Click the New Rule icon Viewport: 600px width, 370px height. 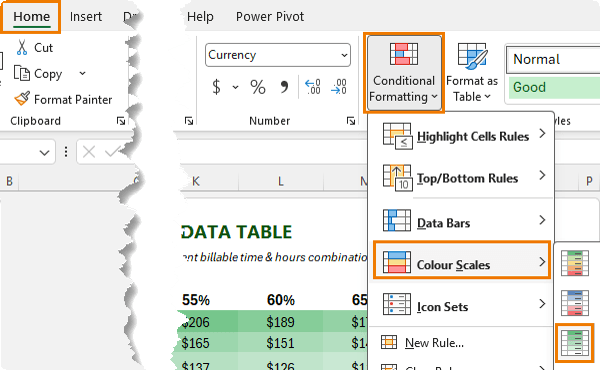click(x=389, y=342)
